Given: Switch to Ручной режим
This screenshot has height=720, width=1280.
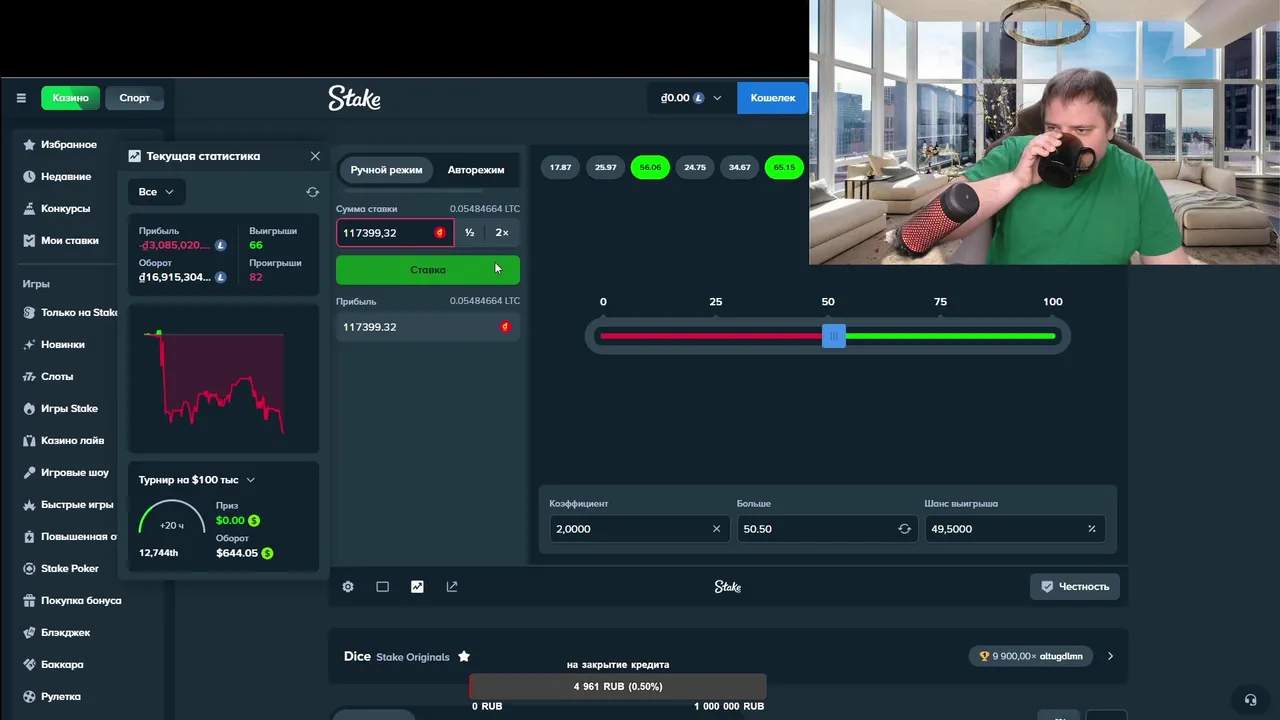Looking at the screenshot, I should 386,170.
